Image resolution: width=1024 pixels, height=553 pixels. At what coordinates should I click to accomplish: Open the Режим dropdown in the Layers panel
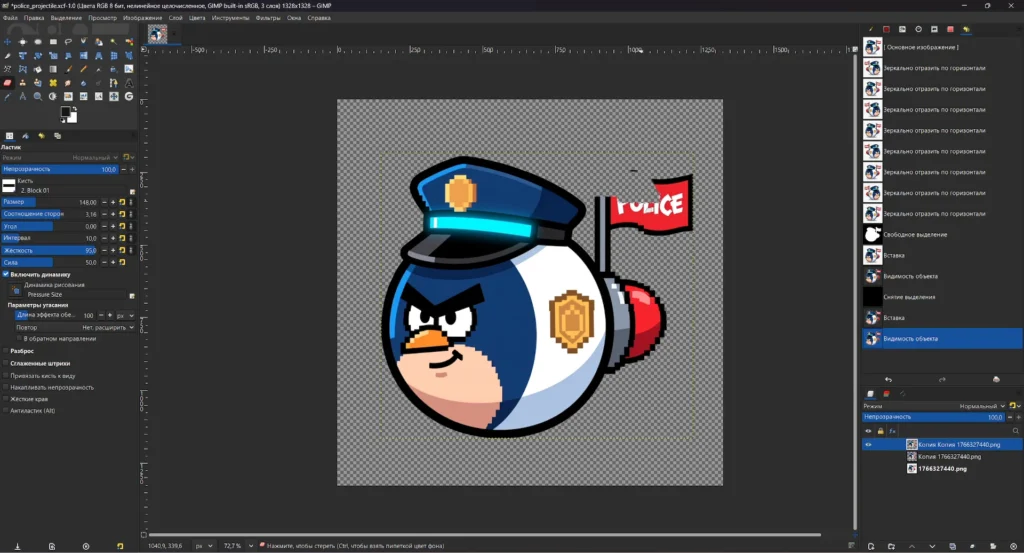tap(934, 406)
